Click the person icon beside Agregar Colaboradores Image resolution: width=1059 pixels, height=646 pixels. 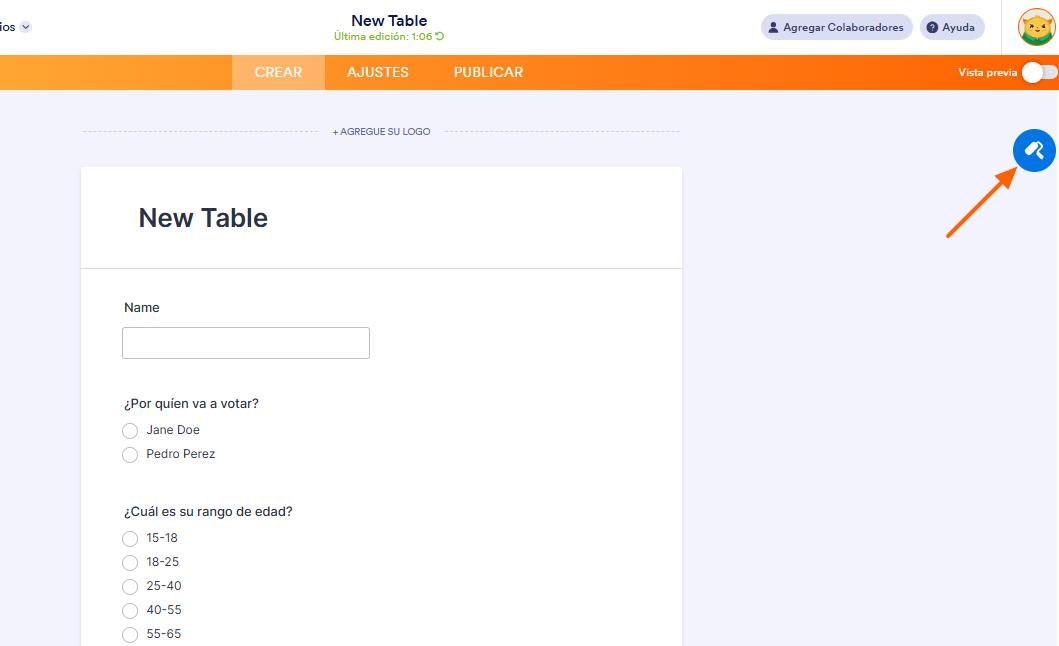coord(772,27)
